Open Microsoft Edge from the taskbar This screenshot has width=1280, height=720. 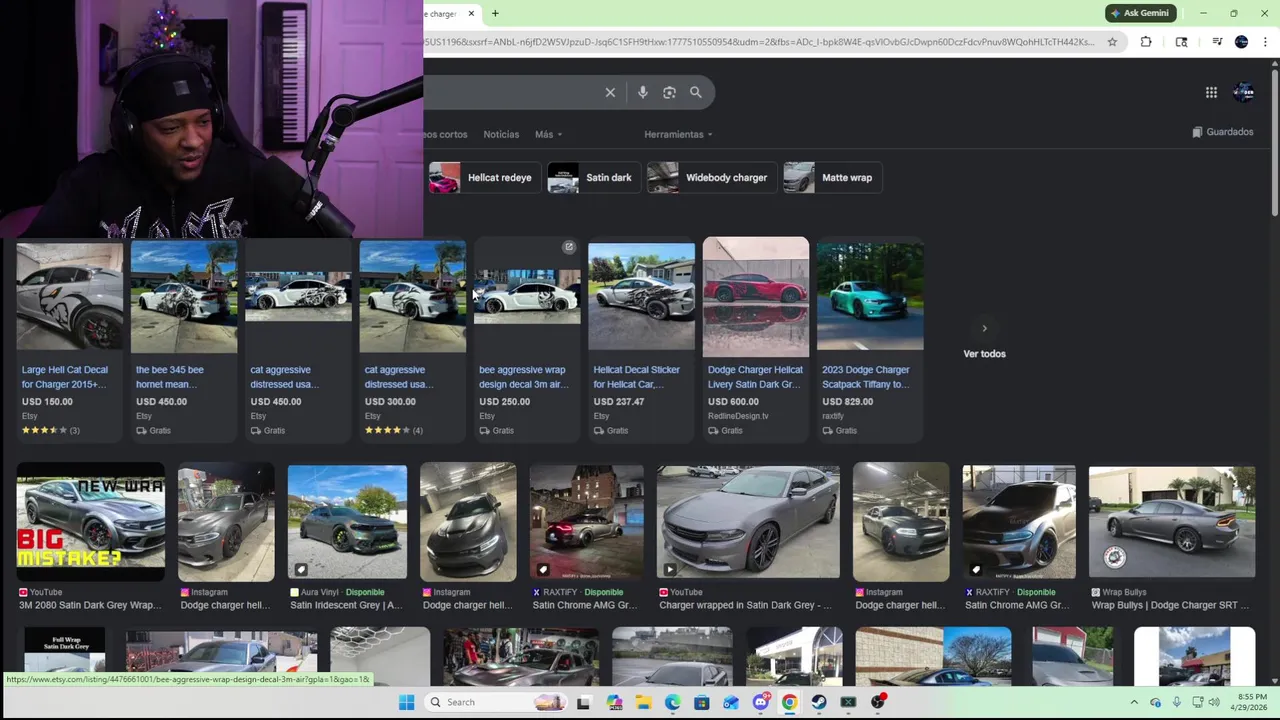[x=672, y=702]
